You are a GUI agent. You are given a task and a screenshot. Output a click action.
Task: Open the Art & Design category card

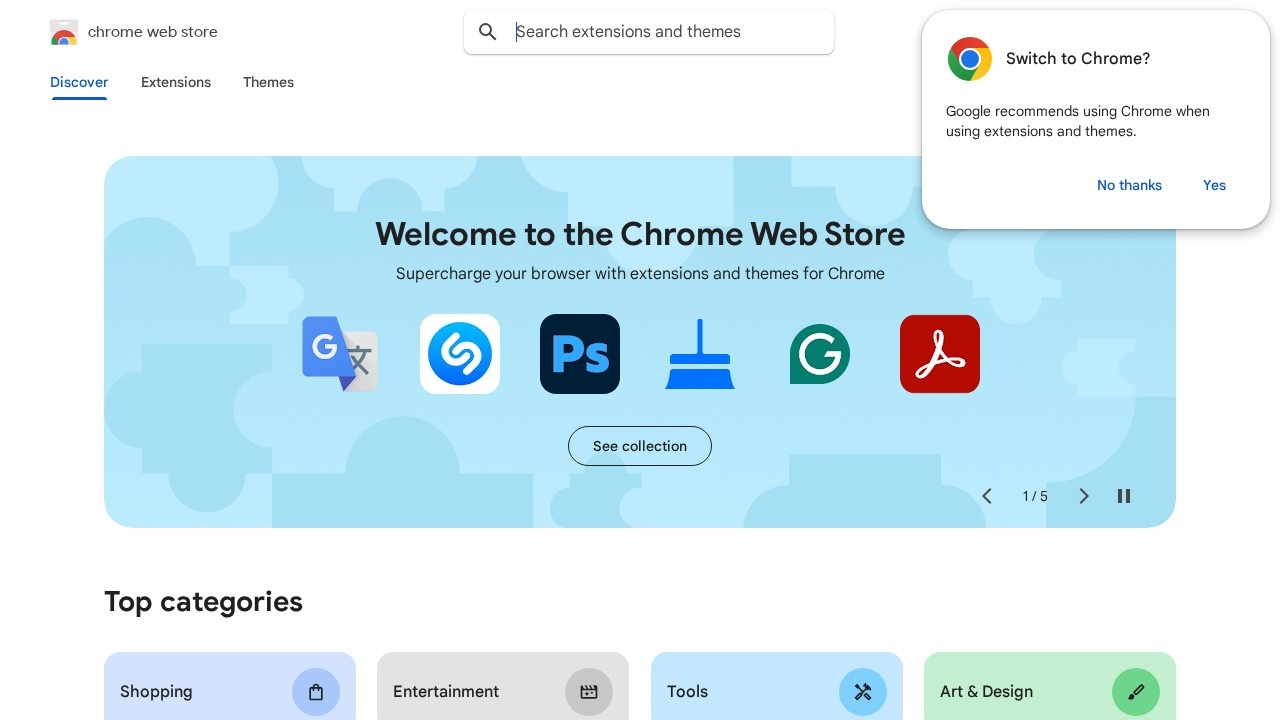(x=1049, y=690)
